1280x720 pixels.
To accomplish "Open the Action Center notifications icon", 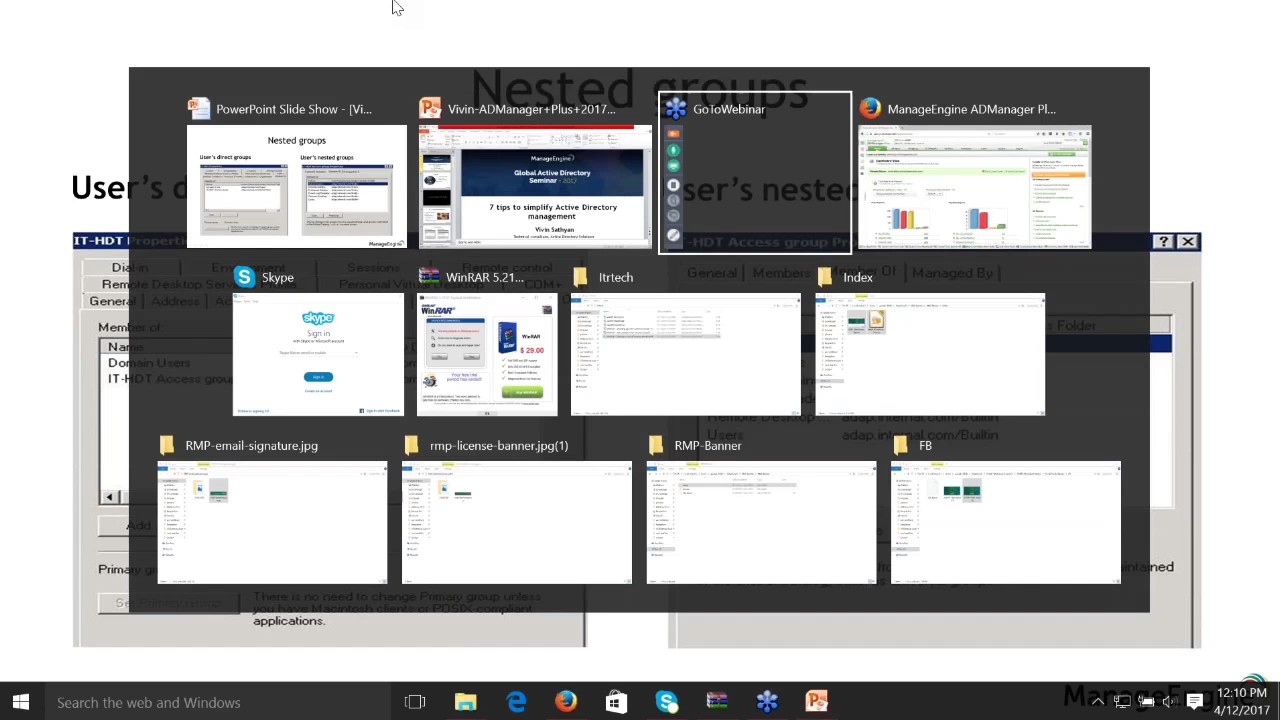I will [x=1195, y=702].
